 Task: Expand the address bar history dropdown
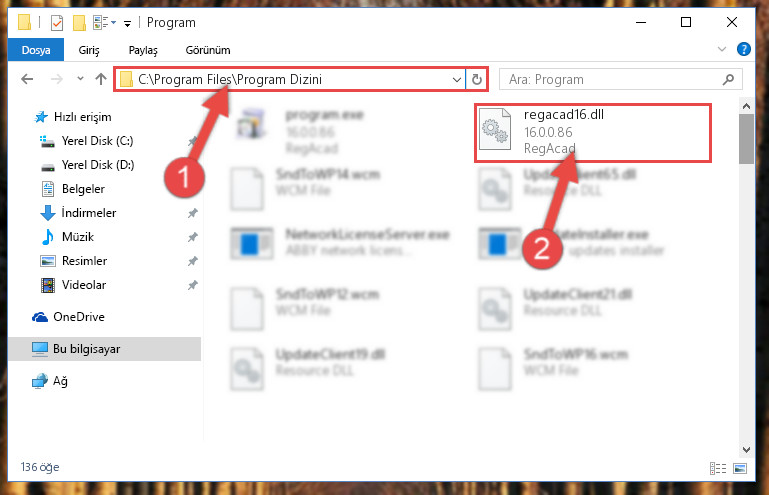[x=457, y=79]
